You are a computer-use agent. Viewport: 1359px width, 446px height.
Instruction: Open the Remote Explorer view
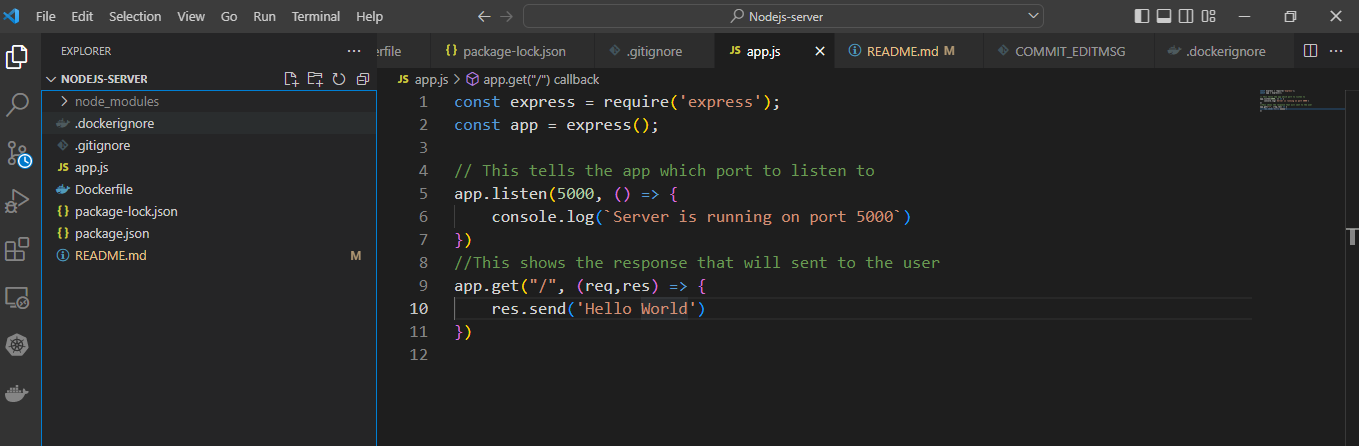[x=18, y=297]
